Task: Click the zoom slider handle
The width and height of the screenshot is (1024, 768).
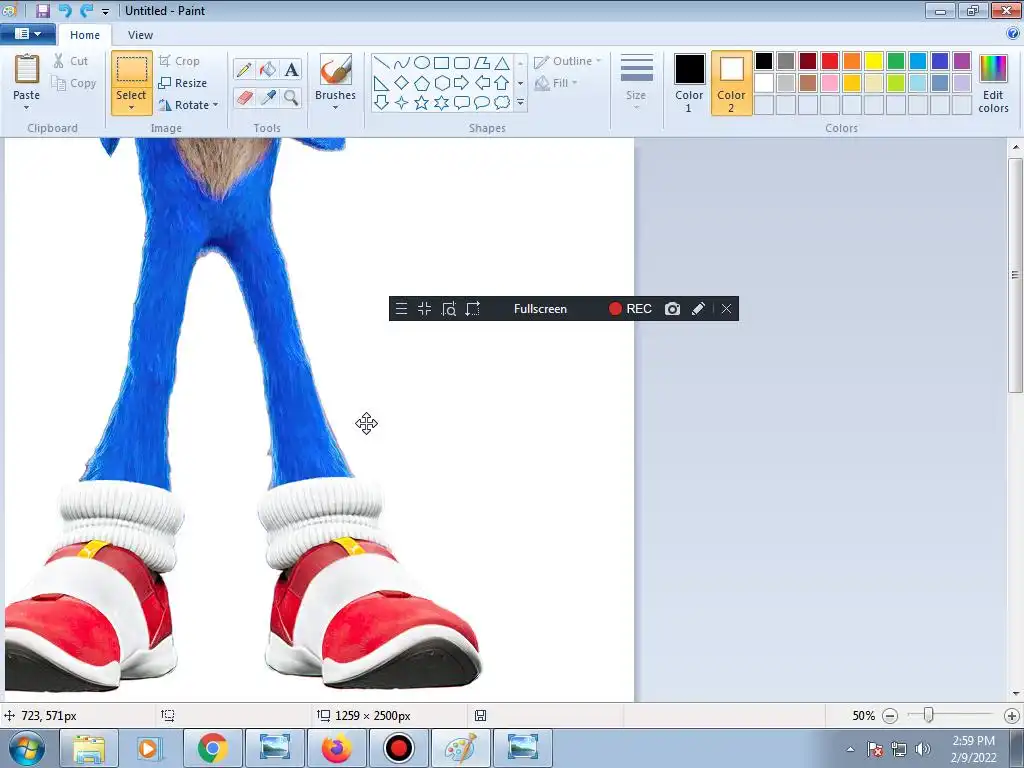Action: (928, 716)
